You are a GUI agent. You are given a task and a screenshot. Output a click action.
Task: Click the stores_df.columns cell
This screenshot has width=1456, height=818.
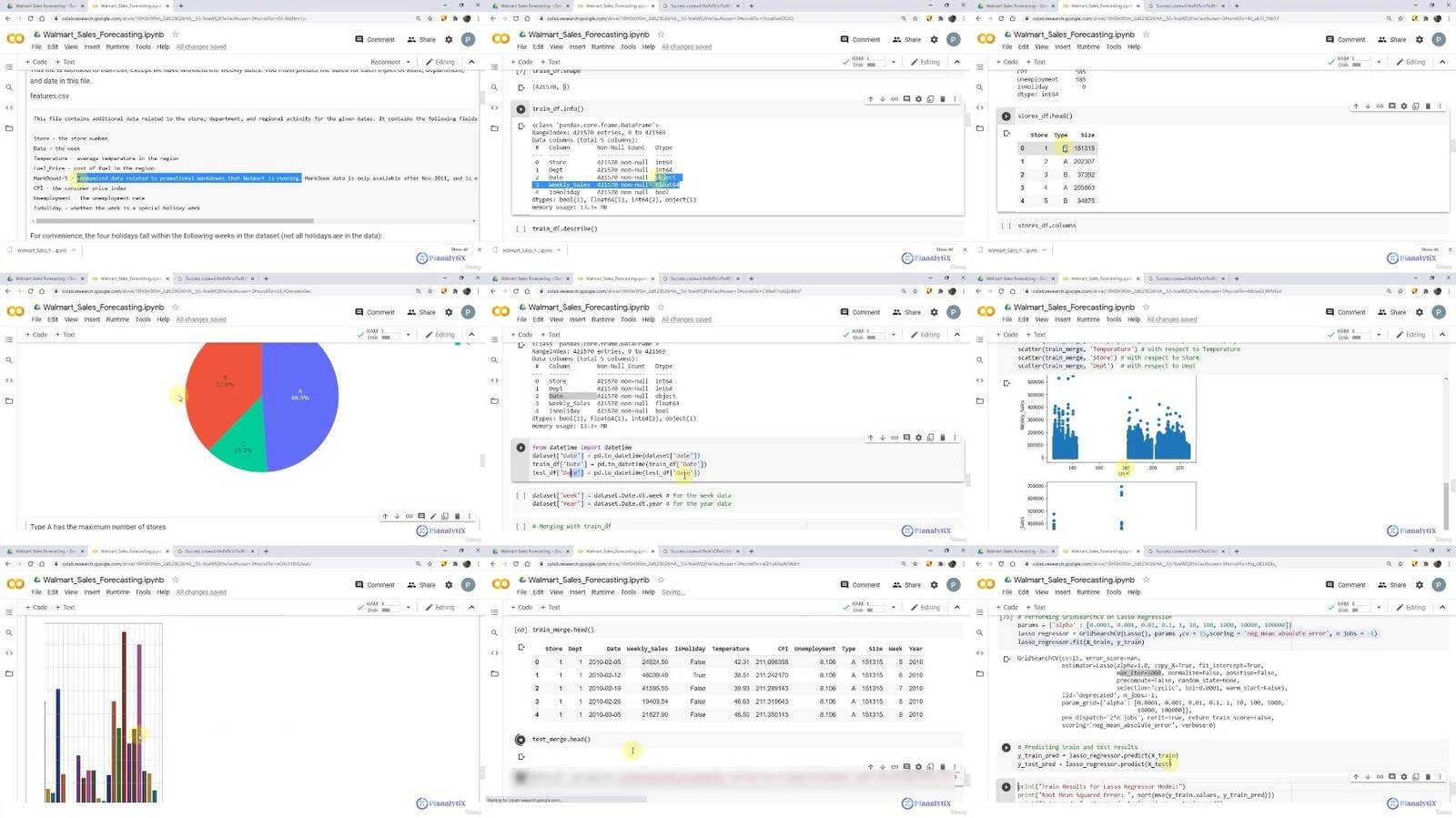[1222, 226]
